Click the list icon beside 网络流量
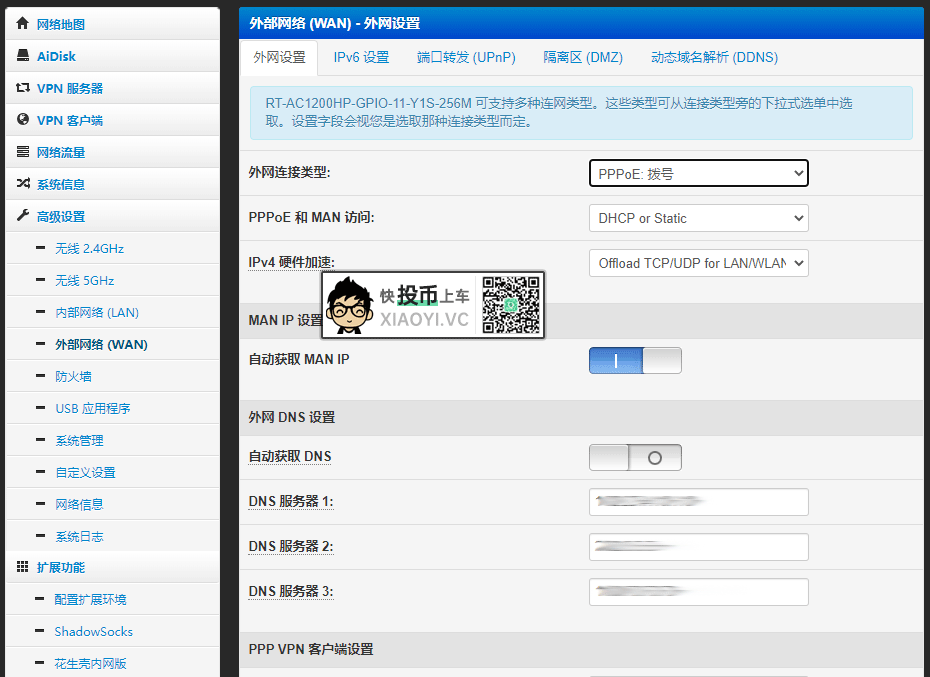Screen dimensions: 930x677 pyautogui.click(x=23, y=151)
